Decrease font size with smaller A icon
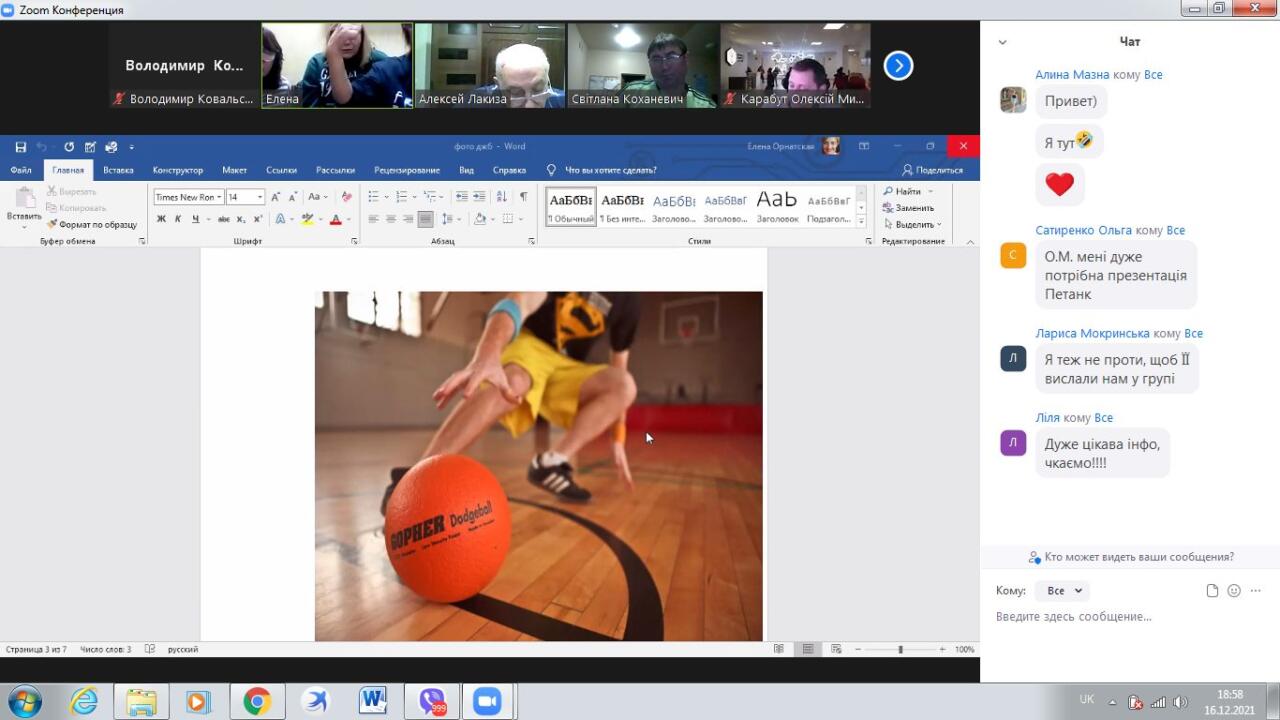Viewport: 1280px width, 720px height. 292,197
